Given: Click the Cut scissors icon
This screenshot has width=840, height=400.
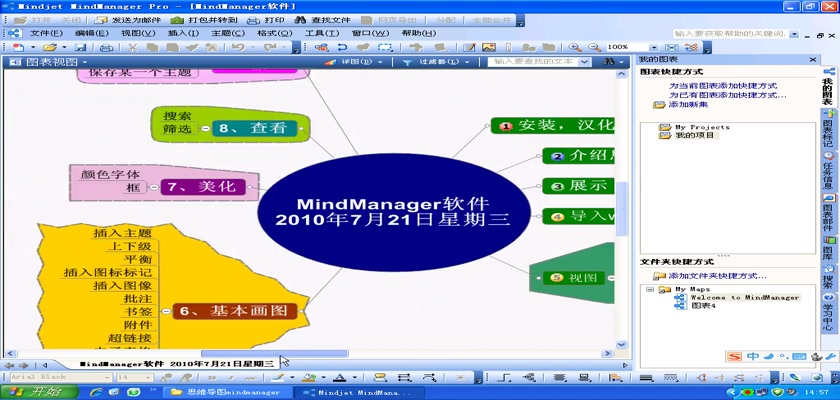Looking at the screenshot, I should point(132,47).
